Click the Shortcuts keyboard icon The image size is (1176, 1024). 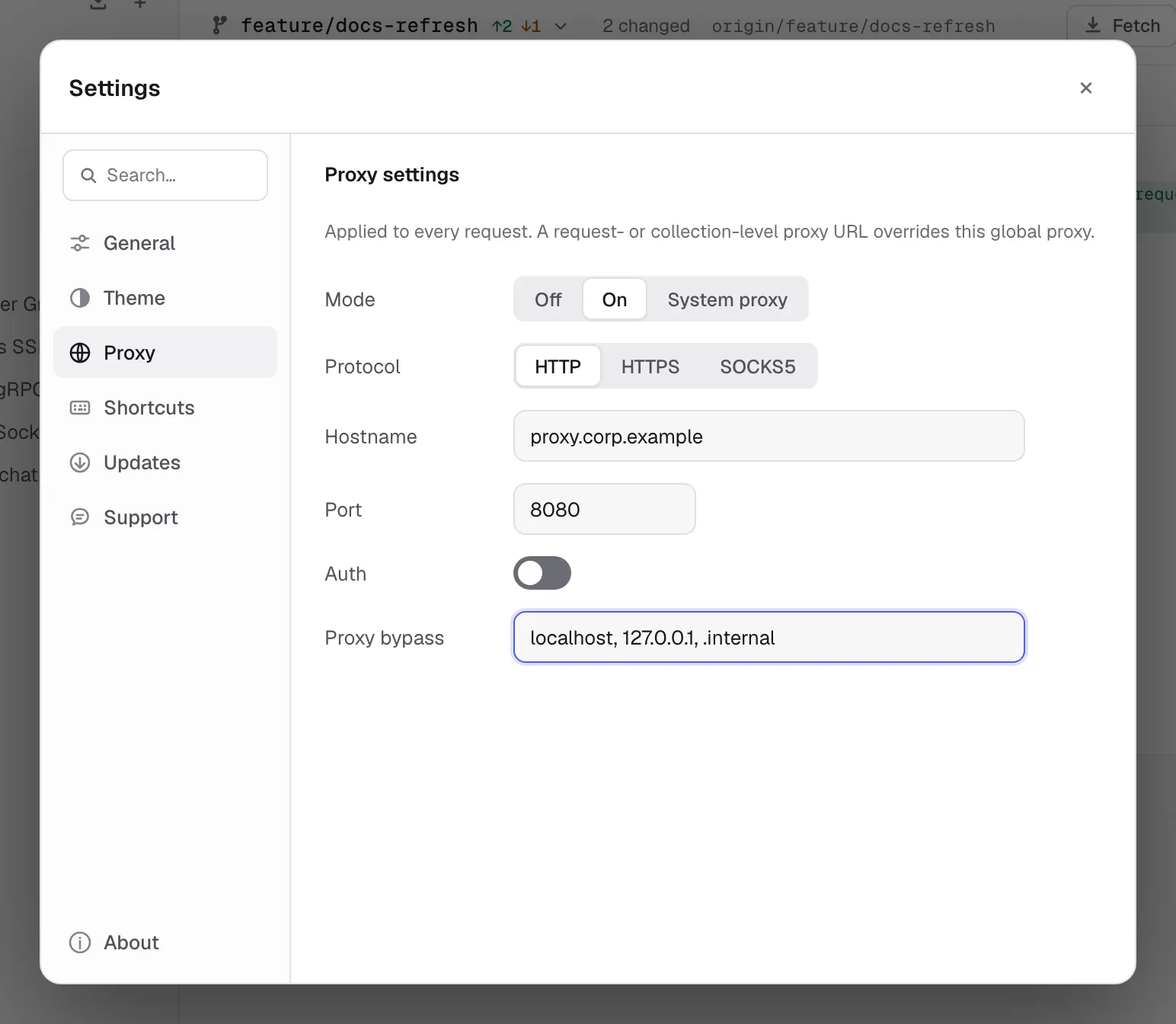point(80,408)
